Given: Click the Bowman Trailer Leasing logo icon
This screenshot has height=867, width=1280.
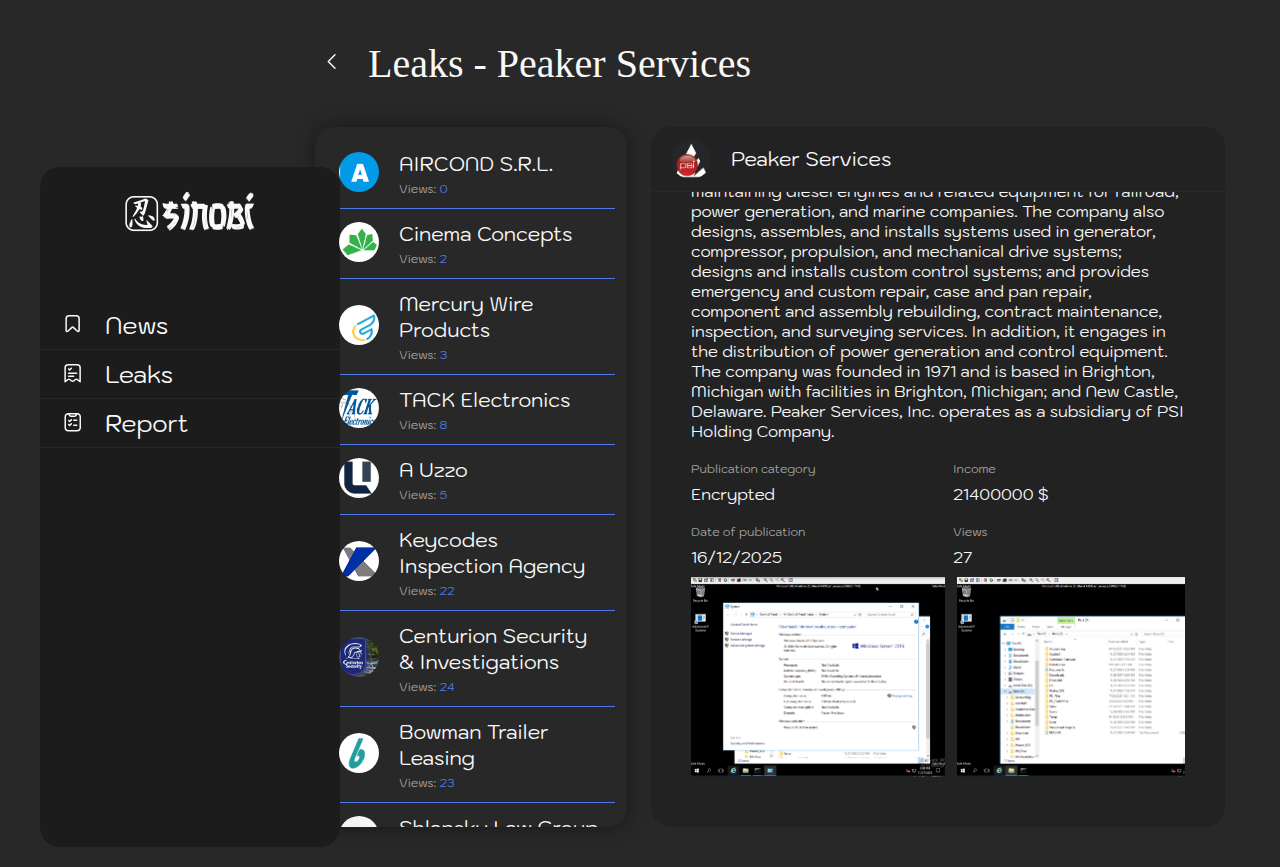Looking at the screenshot, I should 359,753.
